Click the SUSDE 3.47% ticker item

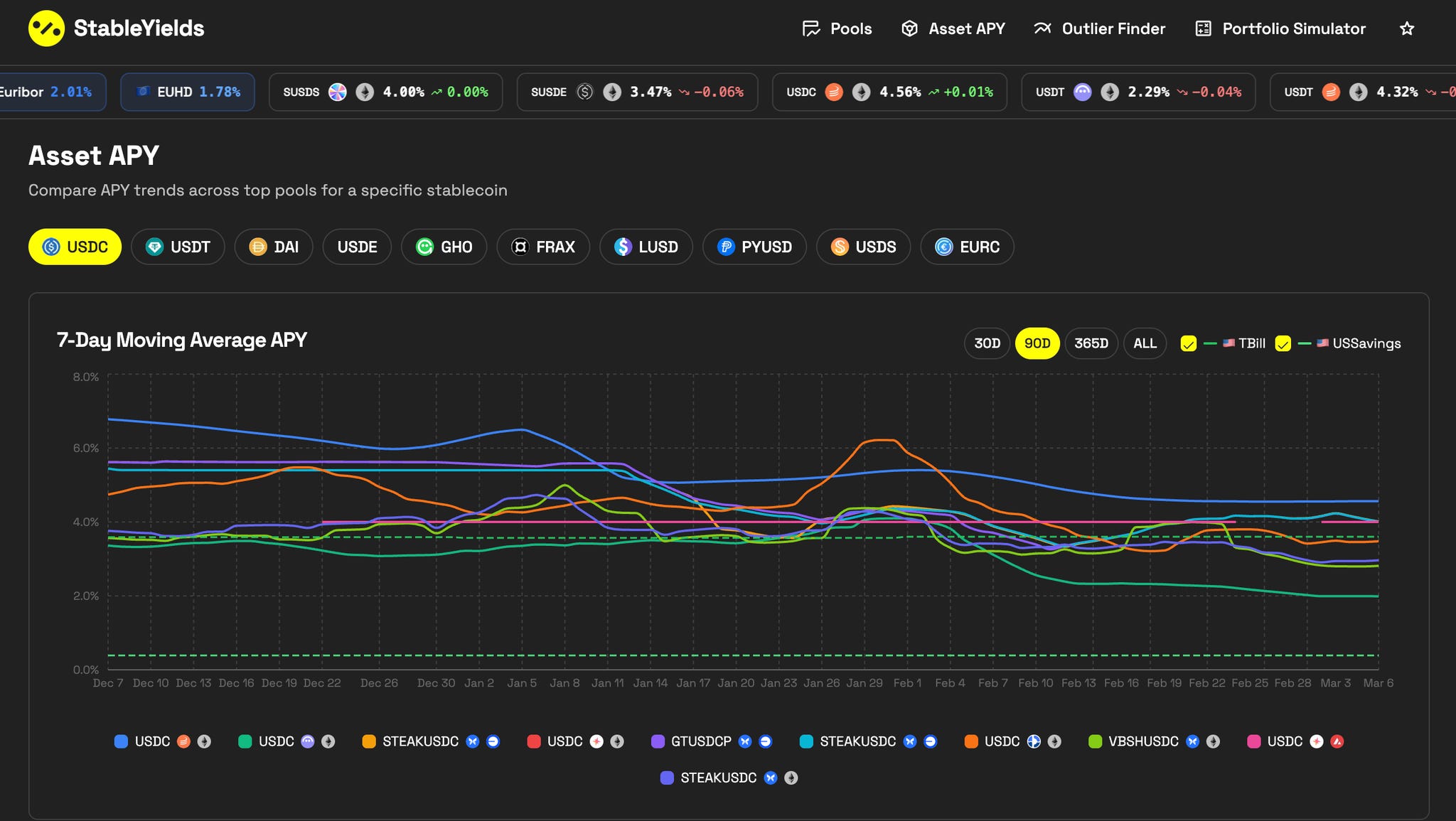(x=637, y=92)
